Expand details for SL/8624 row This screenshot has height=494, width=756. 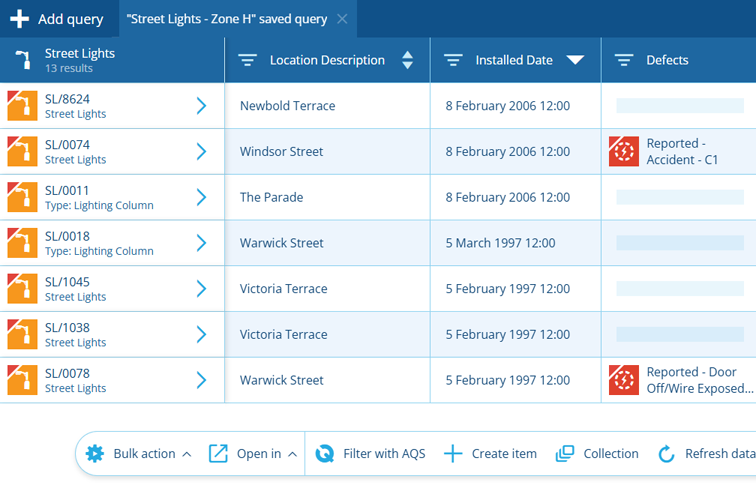pyautogui.click(x=202, y=106)
